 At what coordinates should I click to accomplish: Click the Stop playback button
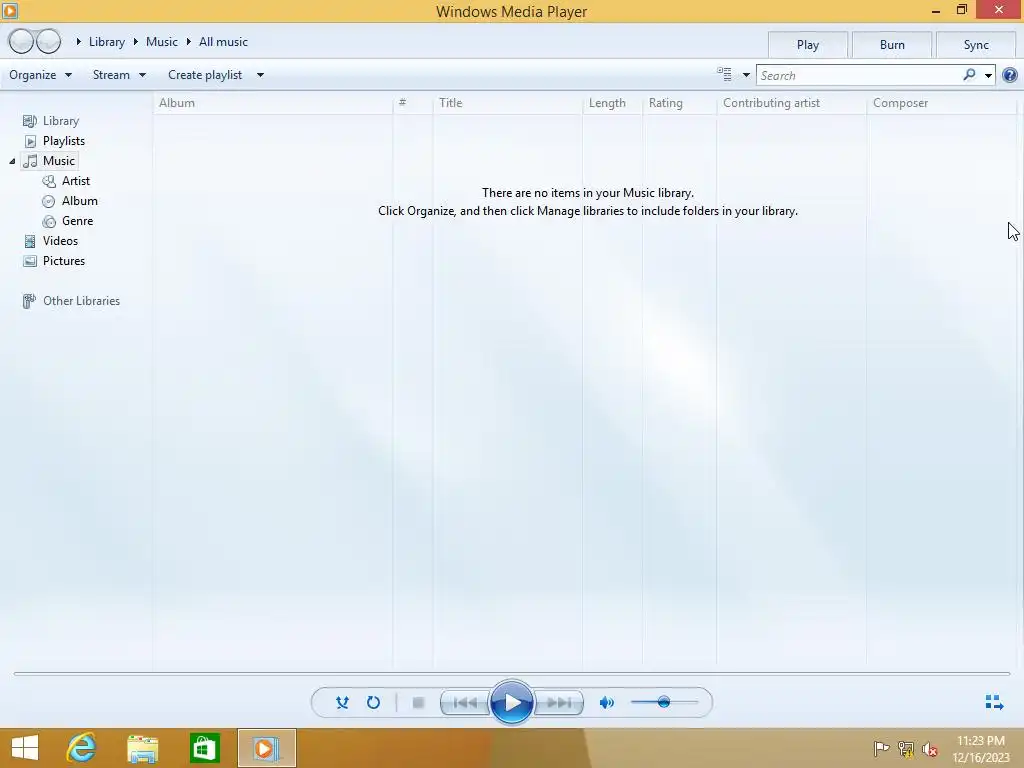pyautogui.click(x=419, y=703)
